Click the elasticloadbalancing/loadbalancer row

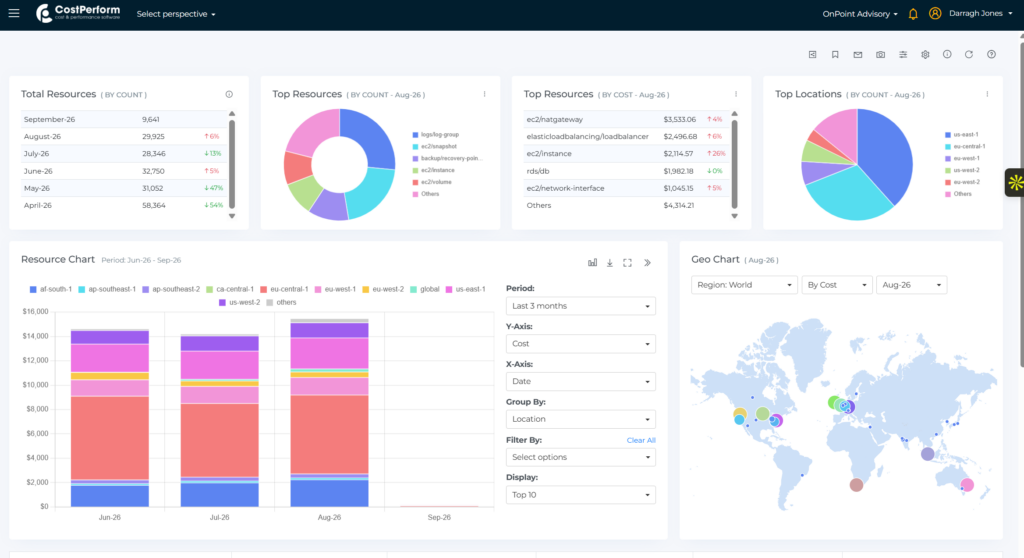[626, 137]
